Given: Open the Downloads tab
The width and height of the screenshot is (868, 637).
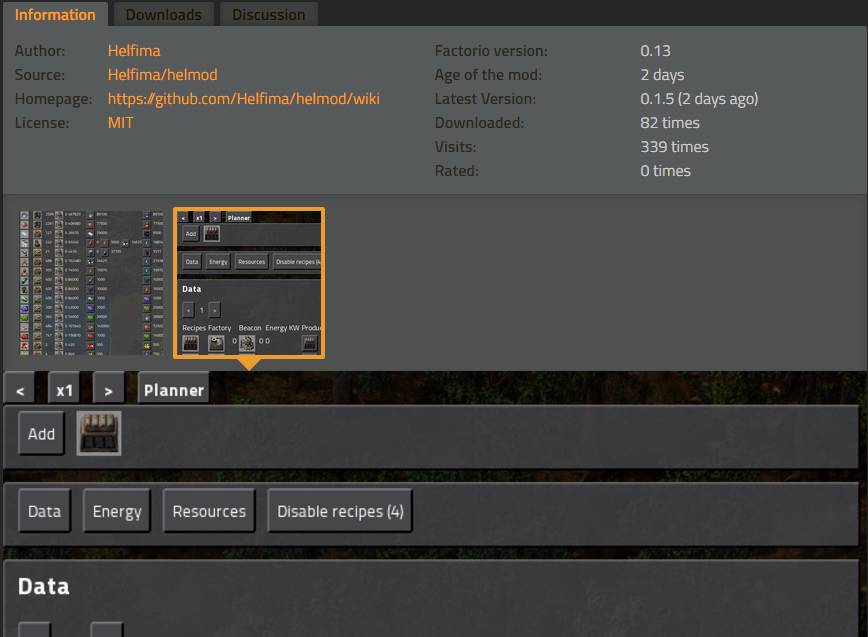Looking at the screenshot, I should click(163, 14).
